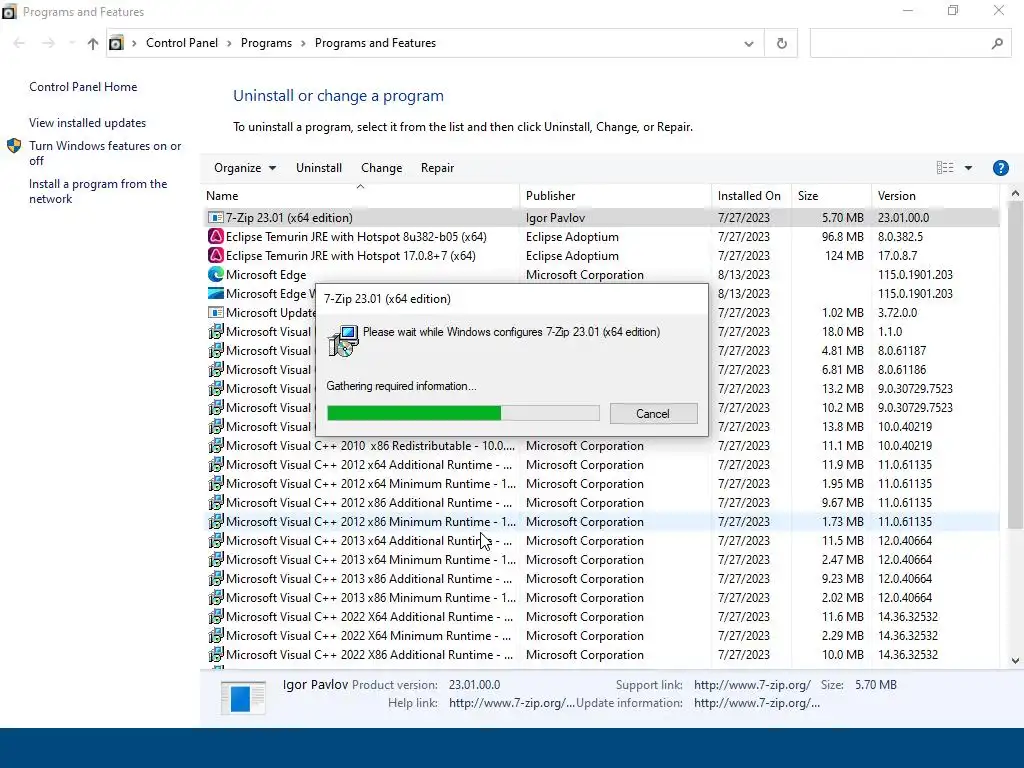
Task: Click the icon for Visual C++ 2012 x64 Additional Runtime
Action: (x=216, y=464)
